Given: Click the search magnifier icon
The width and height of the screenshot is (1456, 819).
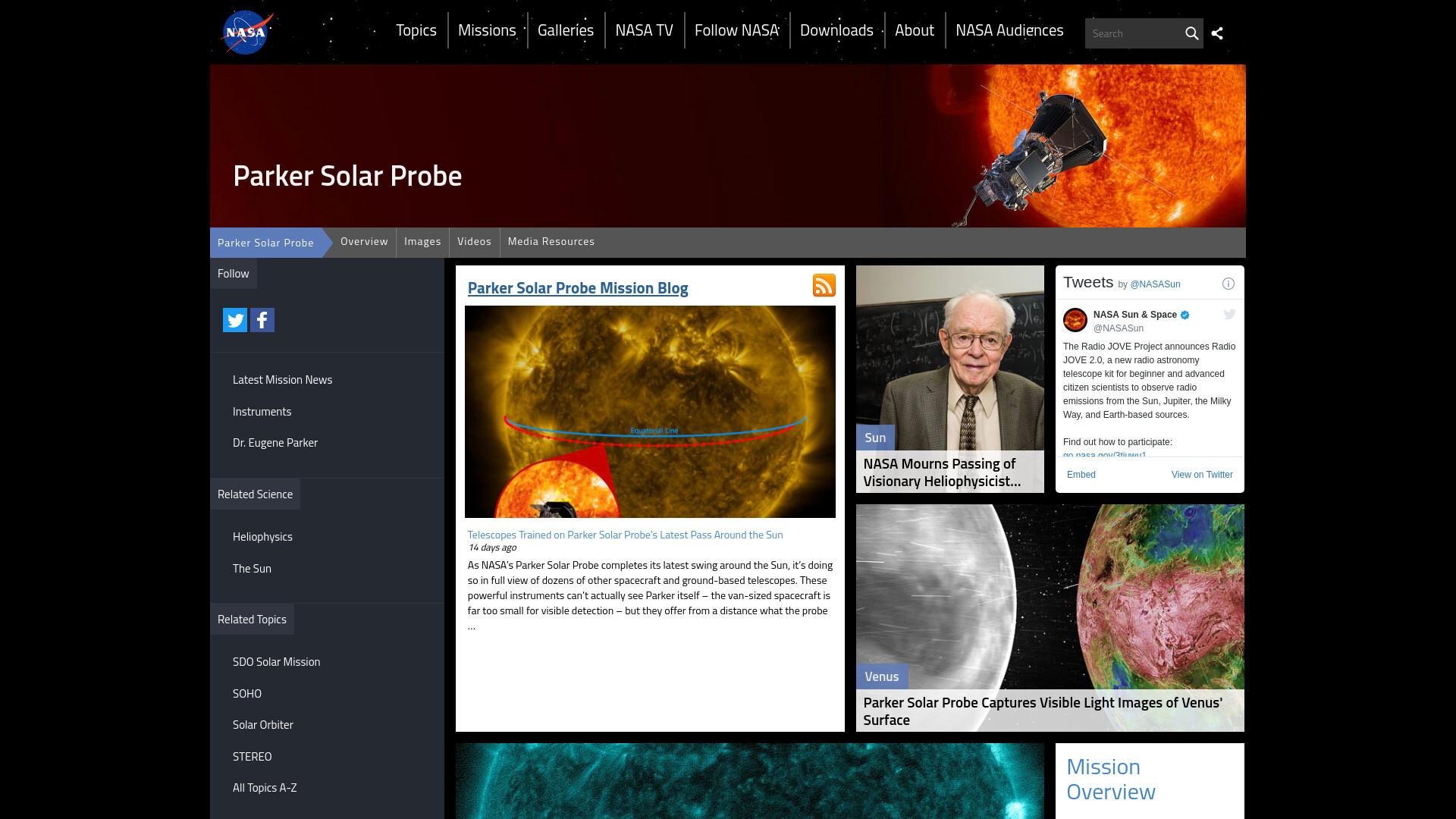Looking at the screenshot, I should (1191, 33).
